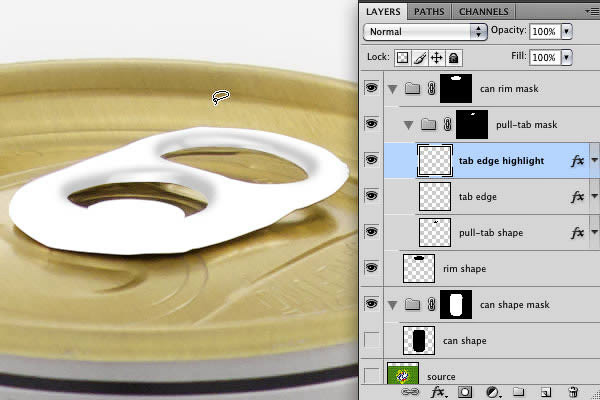Click folder icon of pull-tab mask group
This screenshot has width=600, height=400.
tap(429, 124)
